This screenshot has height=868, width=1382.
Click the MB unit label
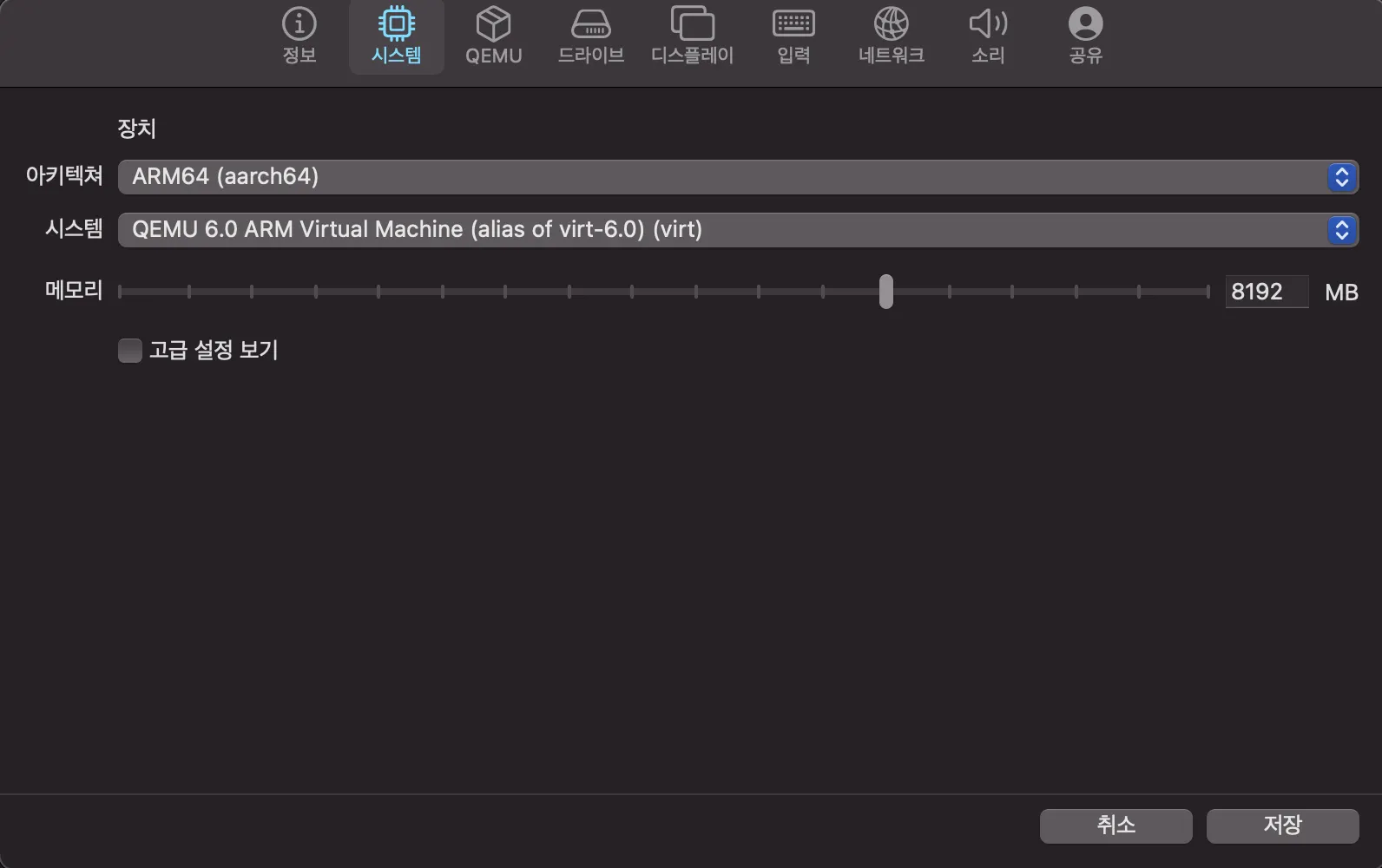1341,293
